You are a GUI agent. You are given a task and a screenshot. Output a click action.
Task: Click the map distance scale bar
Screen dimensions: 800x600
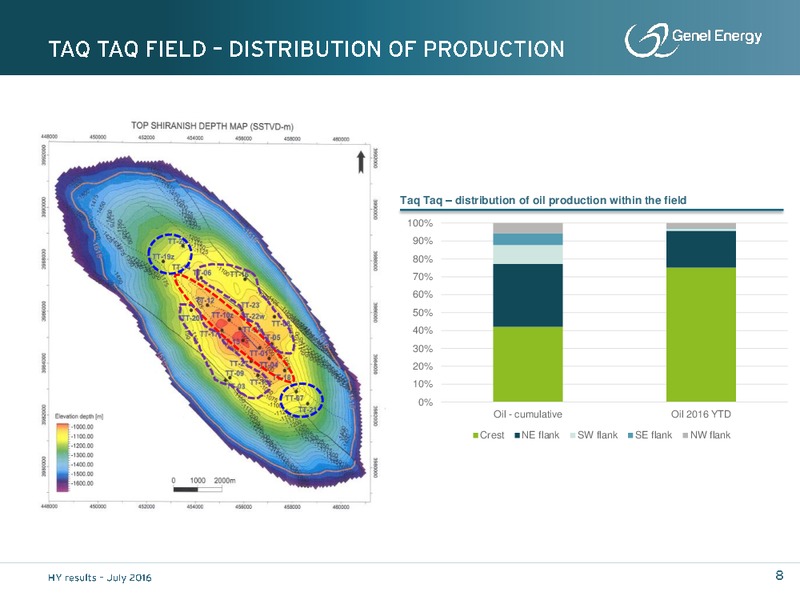(x=198, y=490)
